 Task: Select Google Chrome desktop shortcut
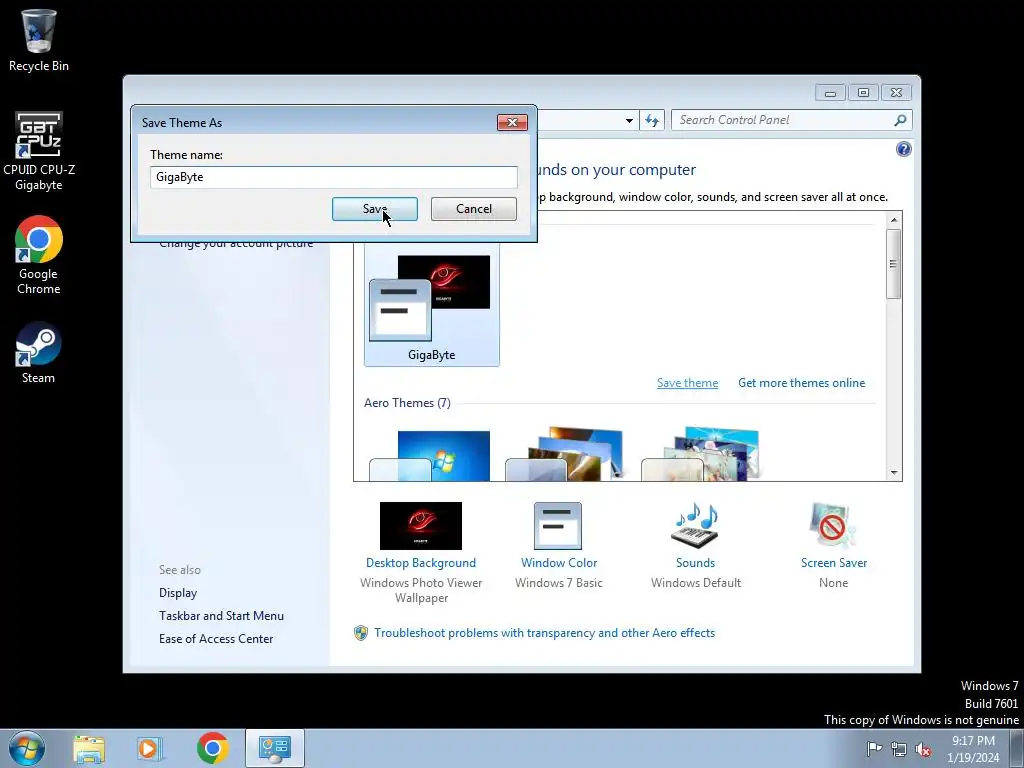39,255
